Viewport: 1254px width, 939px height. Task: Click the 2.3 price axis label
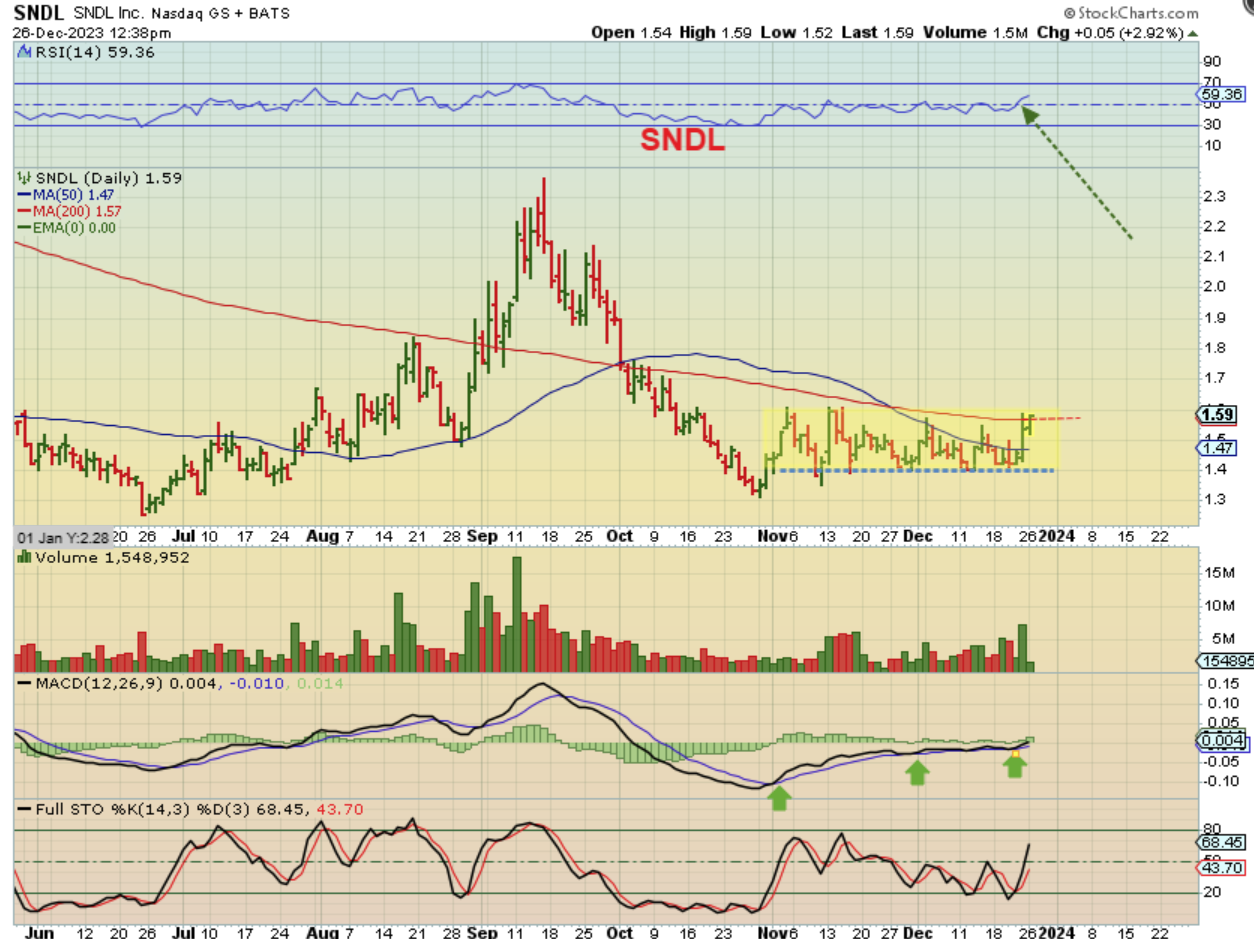click(x=1216, y=195)
